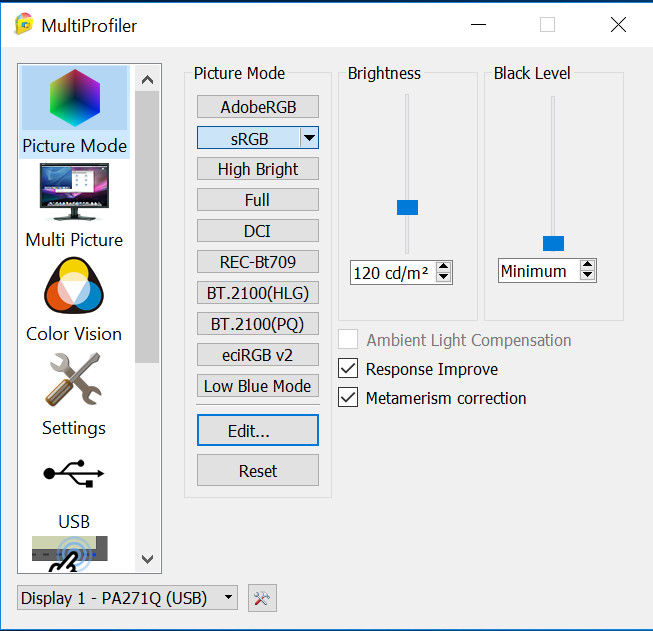Select the DCI picture mode
The width and height of the screenshot is (653, 631).
(x=258, y=231)
